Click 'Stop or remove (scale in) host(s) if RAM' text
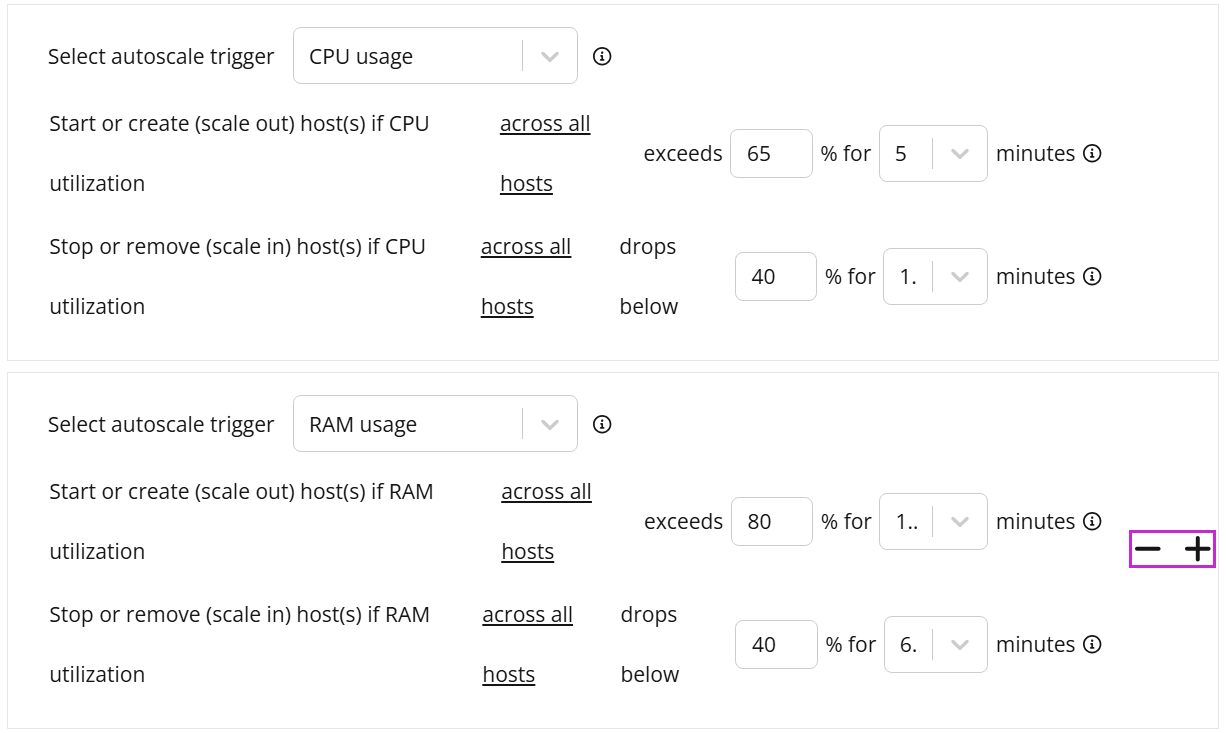The width and height of the screenshot is (1226, 733). 239,615
